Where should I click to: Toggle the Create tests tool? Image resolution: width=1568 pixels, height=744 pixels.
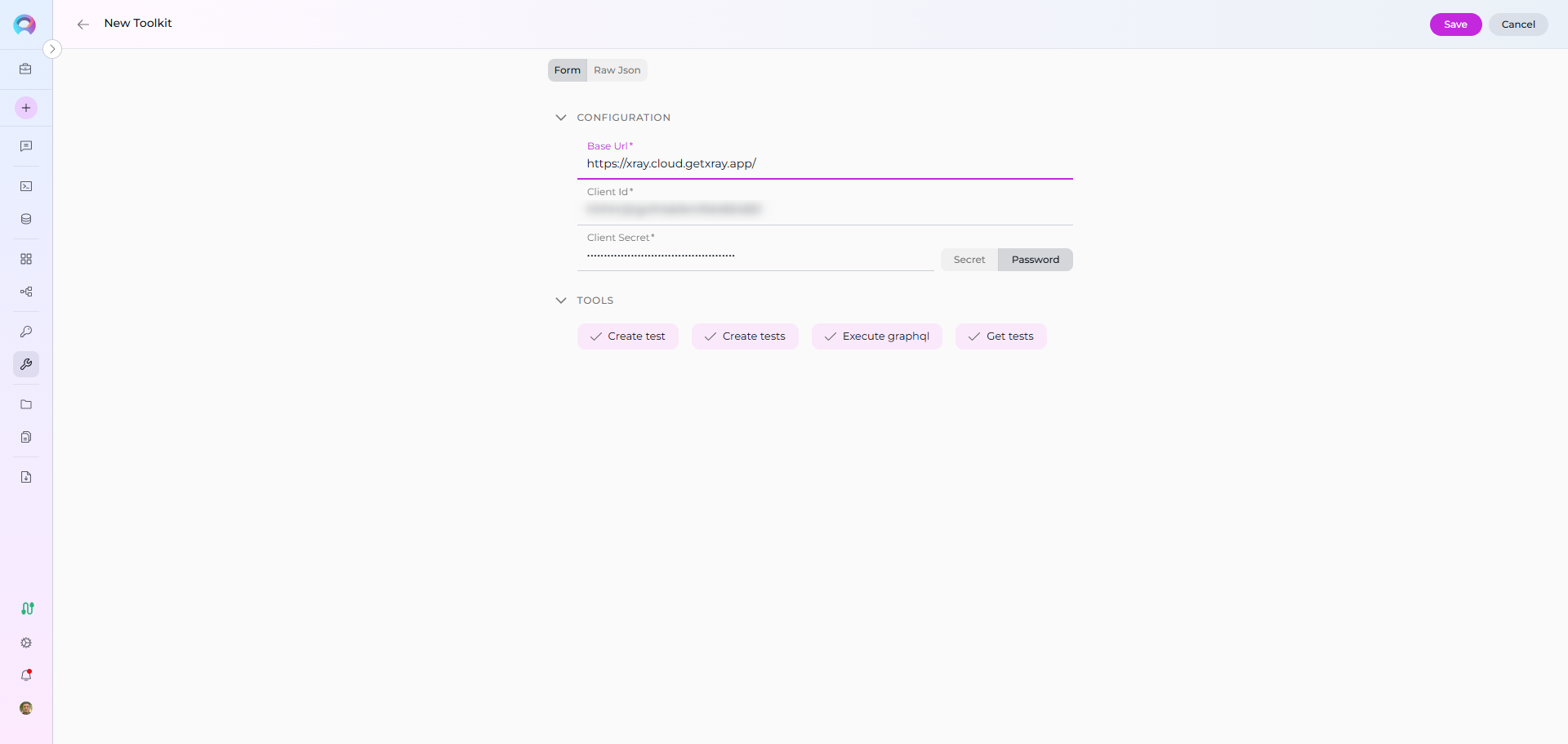[x=745, y=336]
